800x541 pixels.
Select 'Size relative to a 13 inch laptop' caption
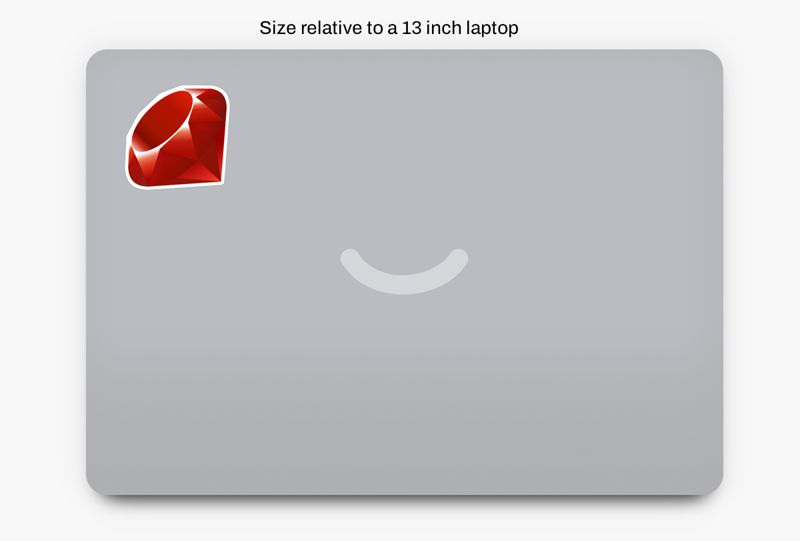pyautogui.click(x=389, y=28)
